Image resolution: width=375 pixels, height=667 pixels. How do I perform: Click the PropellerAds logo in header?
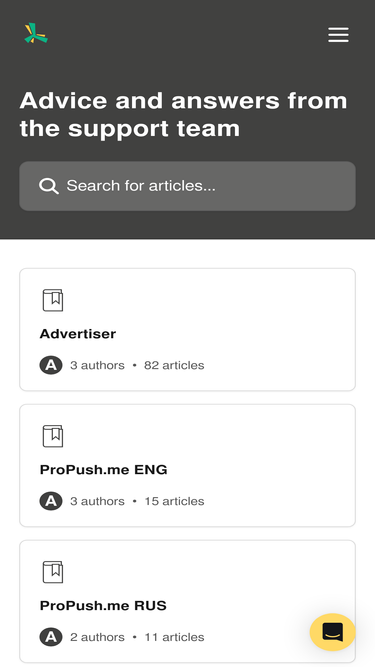(36, 33)
